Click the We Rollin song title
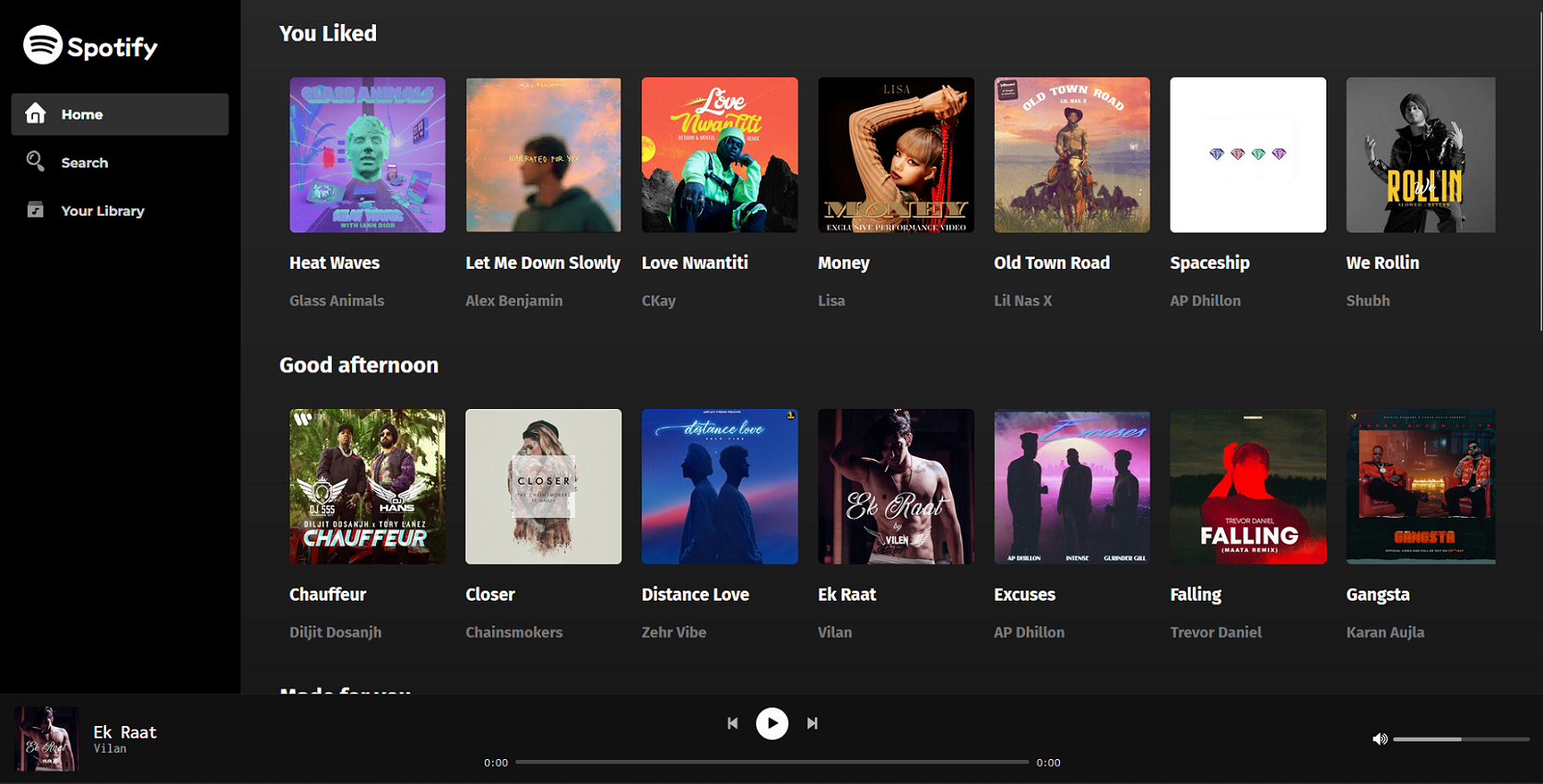The height and width of the screenshot is (784, 1543). pyautogui.click(x=1383, y=263)
